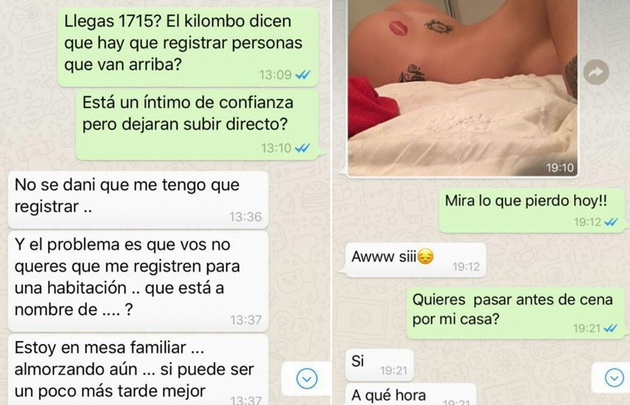Select the 'Awww siii' message bubble
The image size is (630, 405).
pos(414,260)
